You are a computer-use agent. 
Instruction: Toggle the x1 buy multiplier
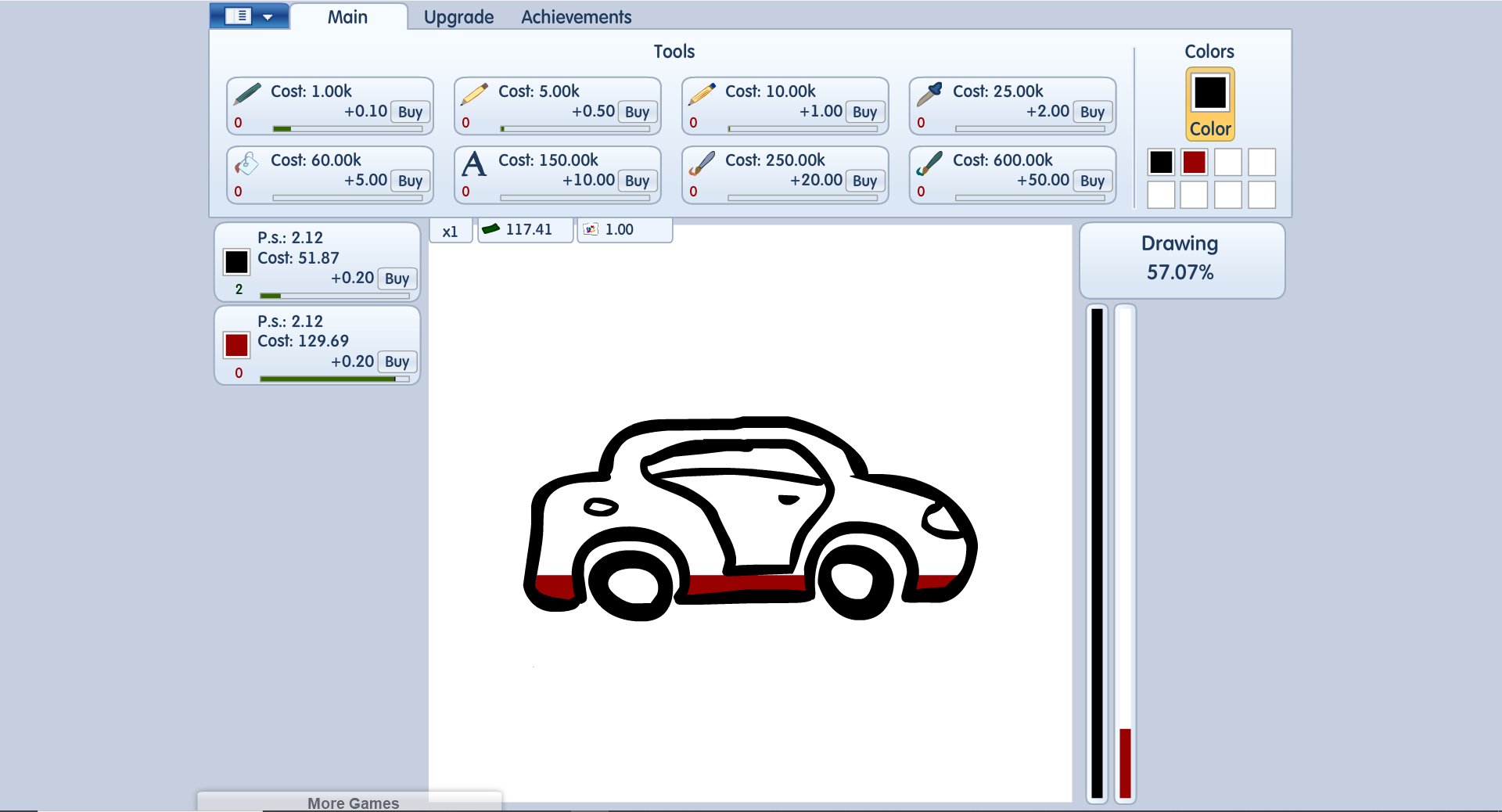(450, 232)
